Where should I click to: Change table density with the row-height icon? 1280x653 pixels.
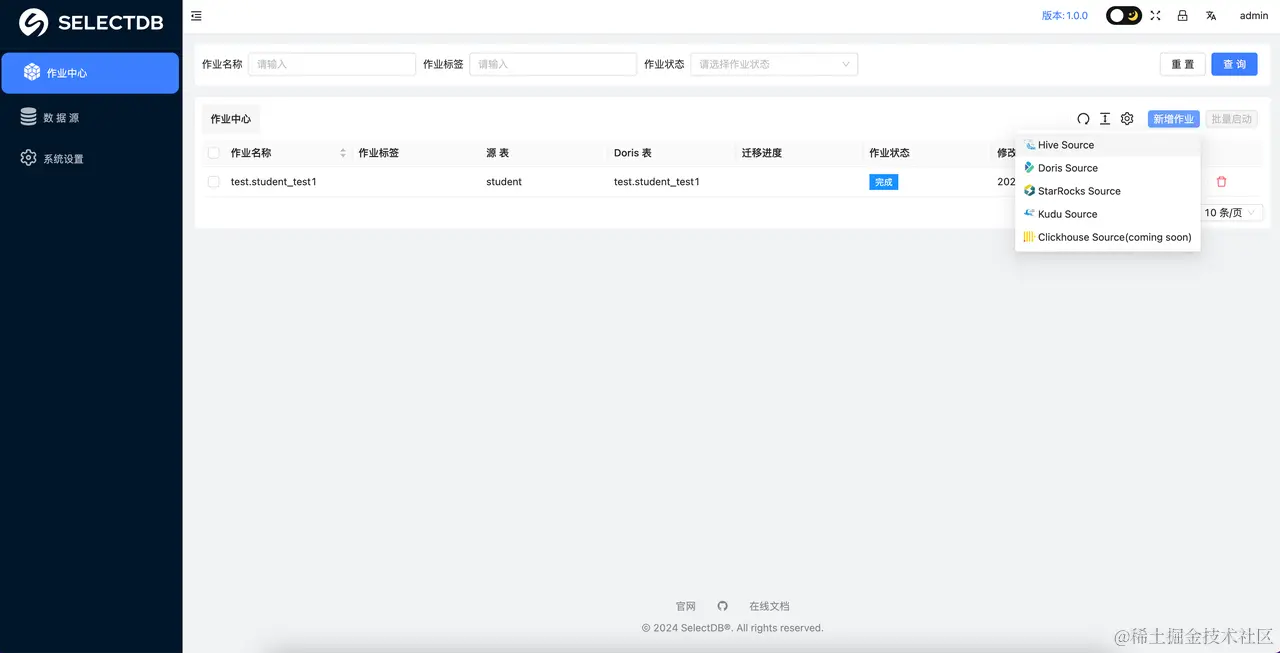click(x=1105, y=119)
